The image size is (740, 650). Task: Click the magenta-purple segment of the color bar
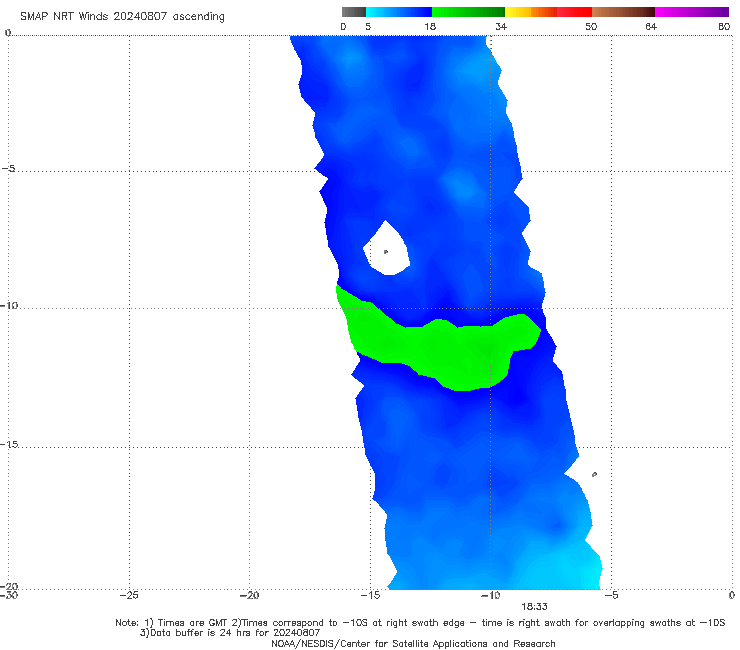(692, 12)
